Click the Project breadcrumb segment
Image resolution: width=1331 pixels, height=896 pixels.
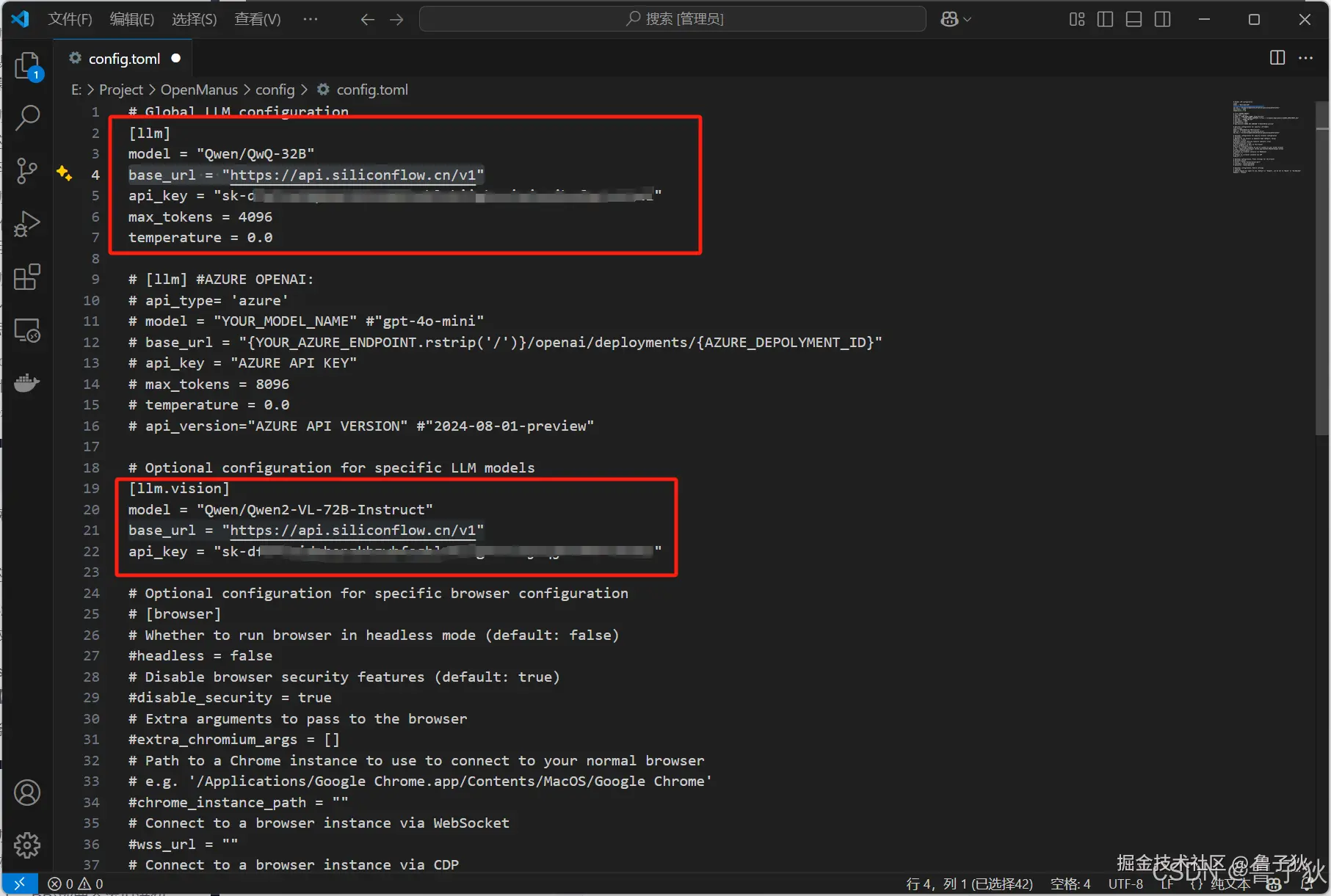(x=121, y=90)
